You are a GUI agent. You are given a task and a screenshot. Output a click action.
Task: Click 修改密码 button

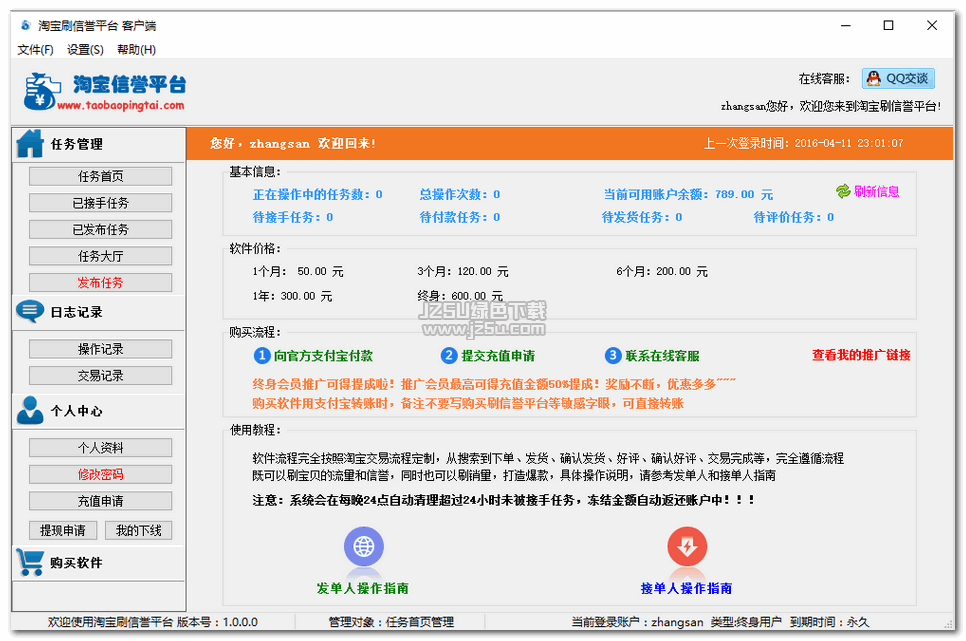coord(100,474)
